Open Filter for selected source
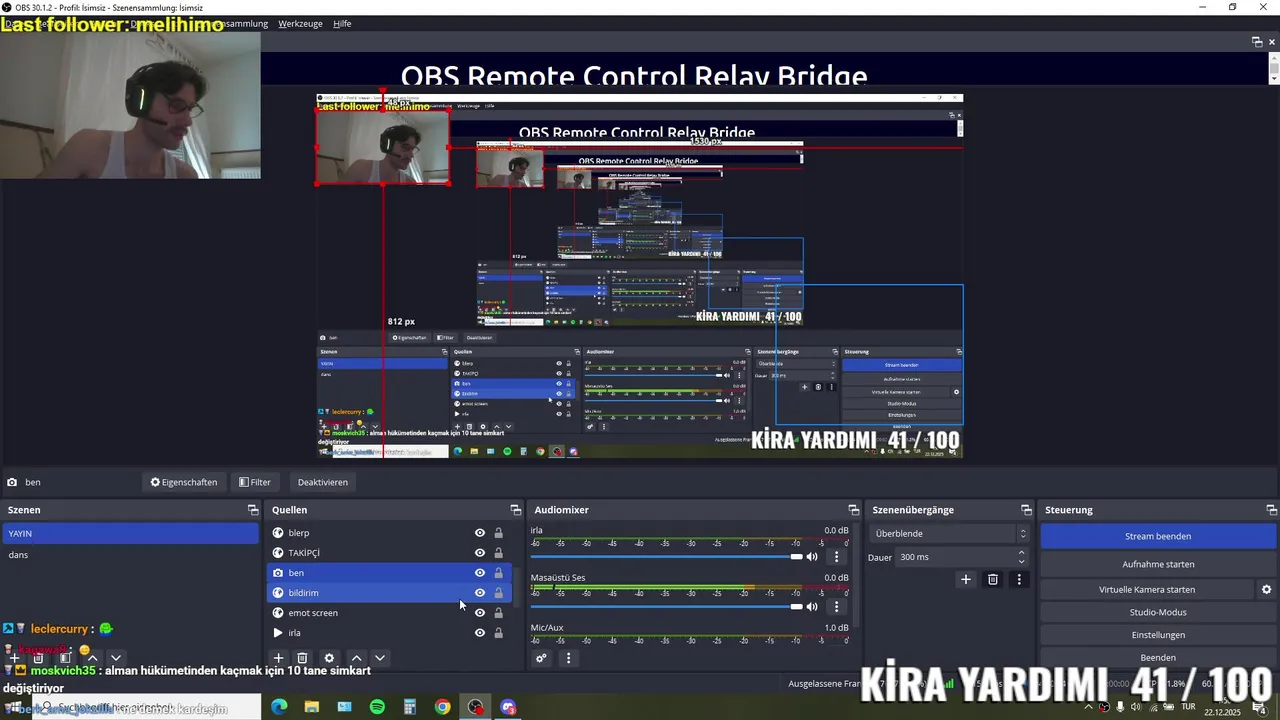The image size is (1280, 720). coord(255,482)
